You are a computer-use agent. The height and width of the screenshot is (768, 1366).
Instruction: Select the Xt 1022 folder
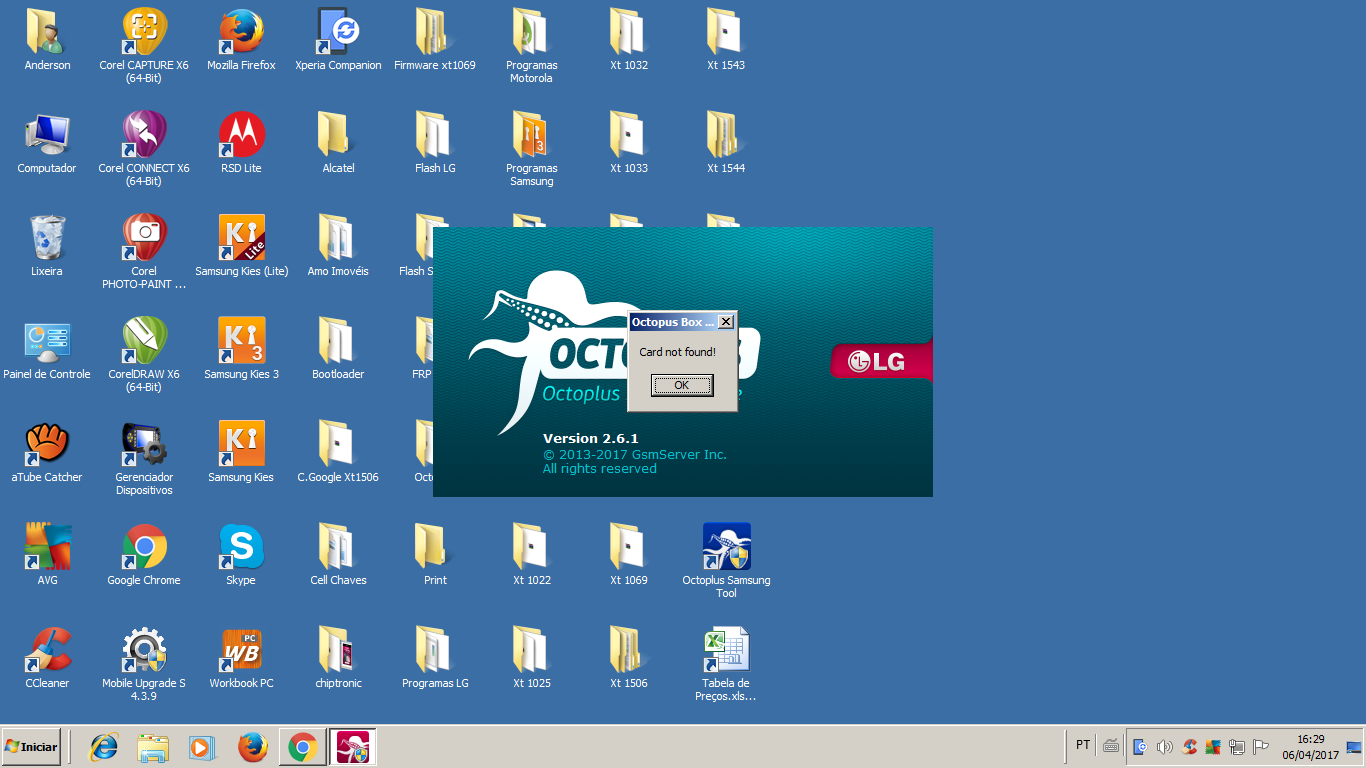click(x=532, y=555)
